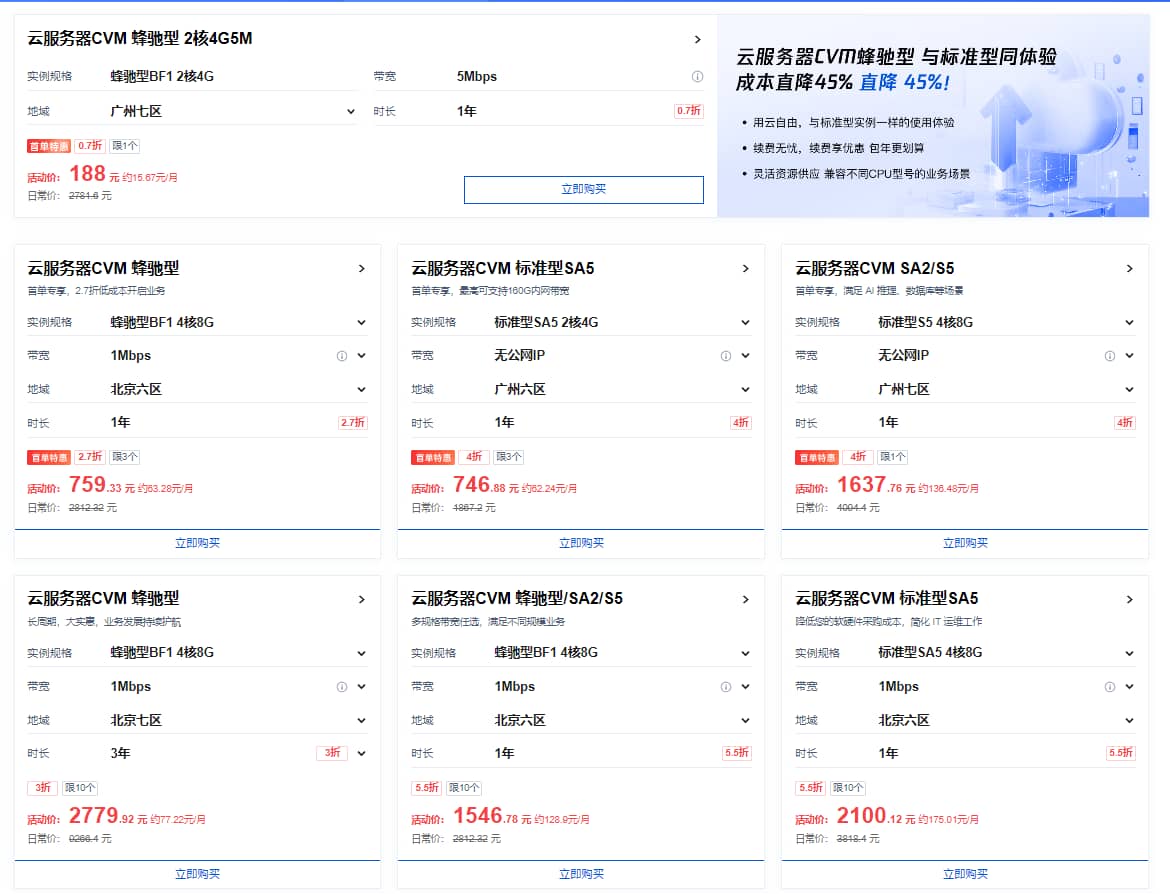Click bandwidth info icon in 标准型SA5 4核8G card
This screenshot has height=894, width=1170.
point(1109,687)
